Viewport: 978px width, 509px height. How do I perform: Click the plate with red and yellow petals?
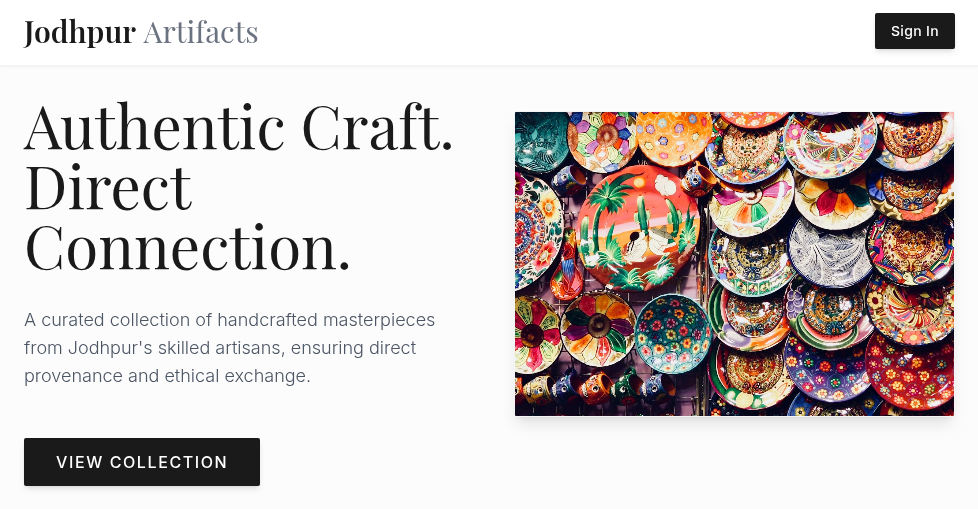[597, 325]
